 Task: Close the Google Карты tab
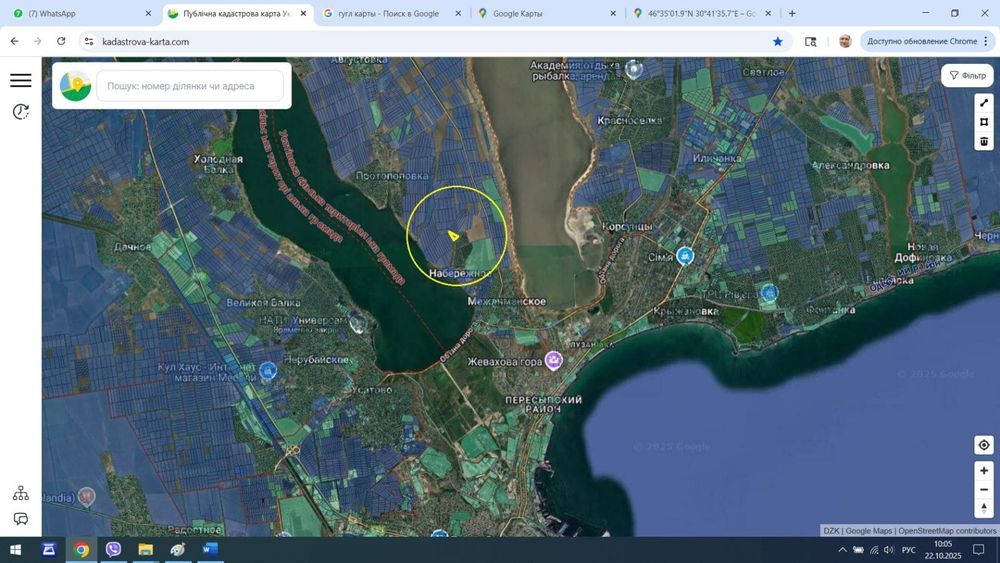coord(613,13)
